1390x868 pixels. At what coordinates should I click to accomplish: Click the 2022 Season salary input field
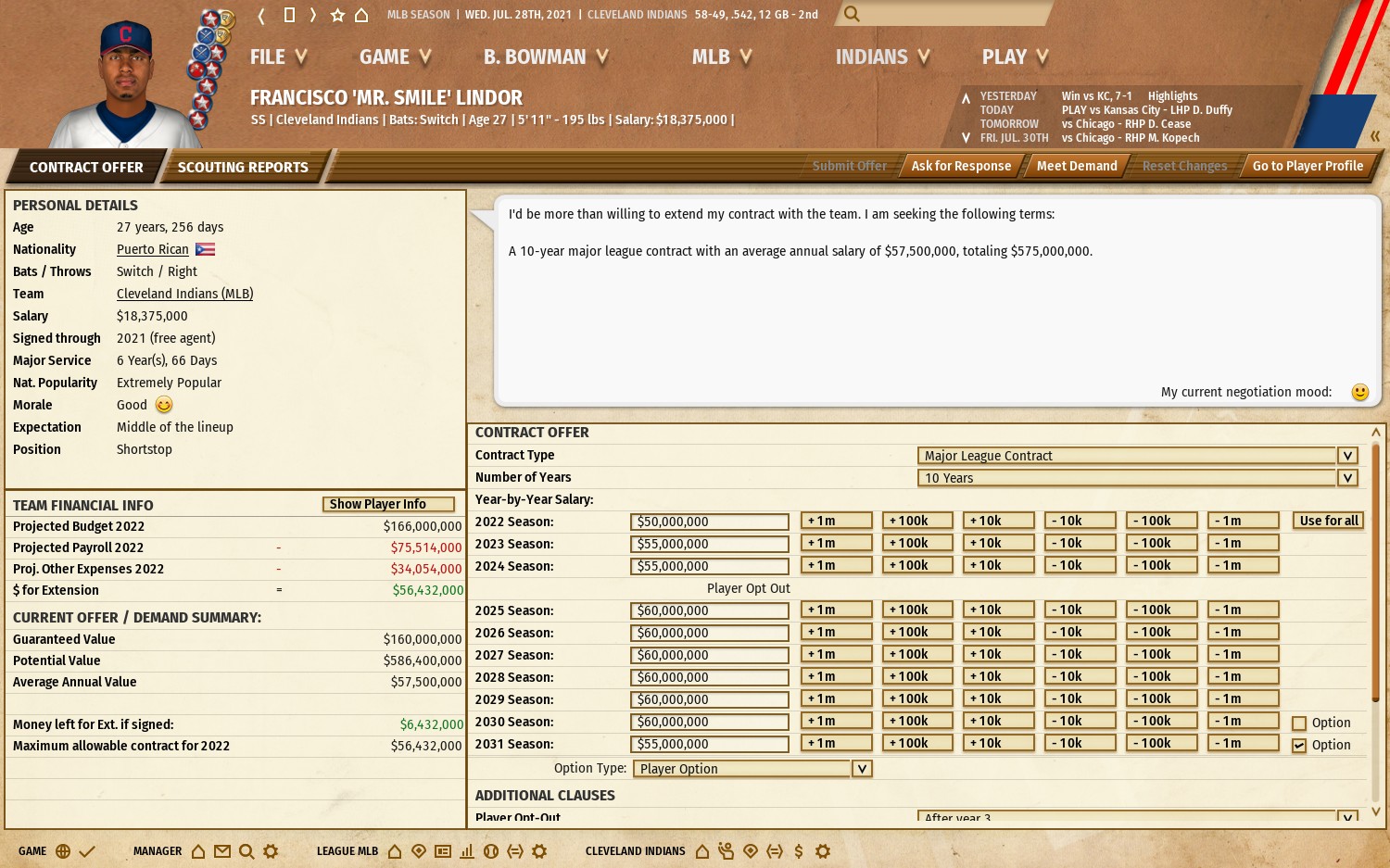point(709,522)
